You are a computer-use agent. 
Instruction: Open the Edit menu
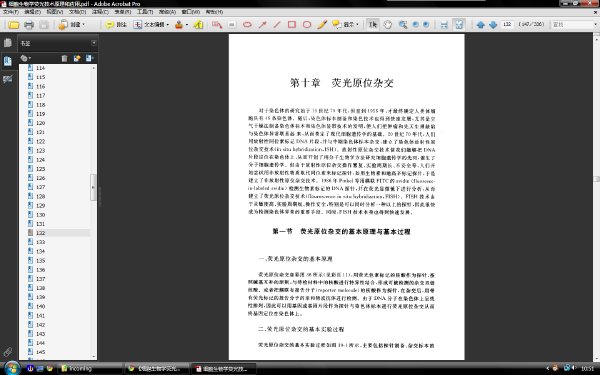(x=33, y=12)
